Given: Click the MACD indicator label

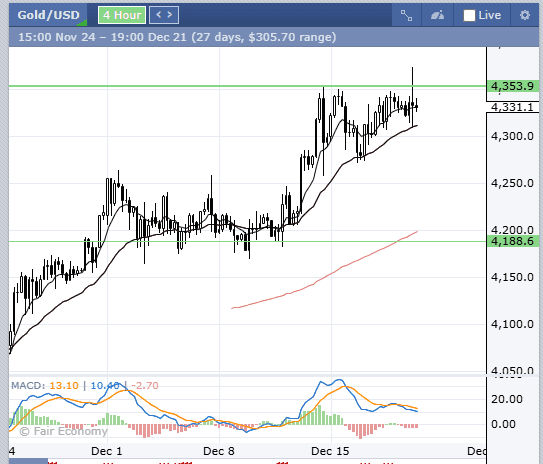Looking at the screenshot, I should click(28, 385).
